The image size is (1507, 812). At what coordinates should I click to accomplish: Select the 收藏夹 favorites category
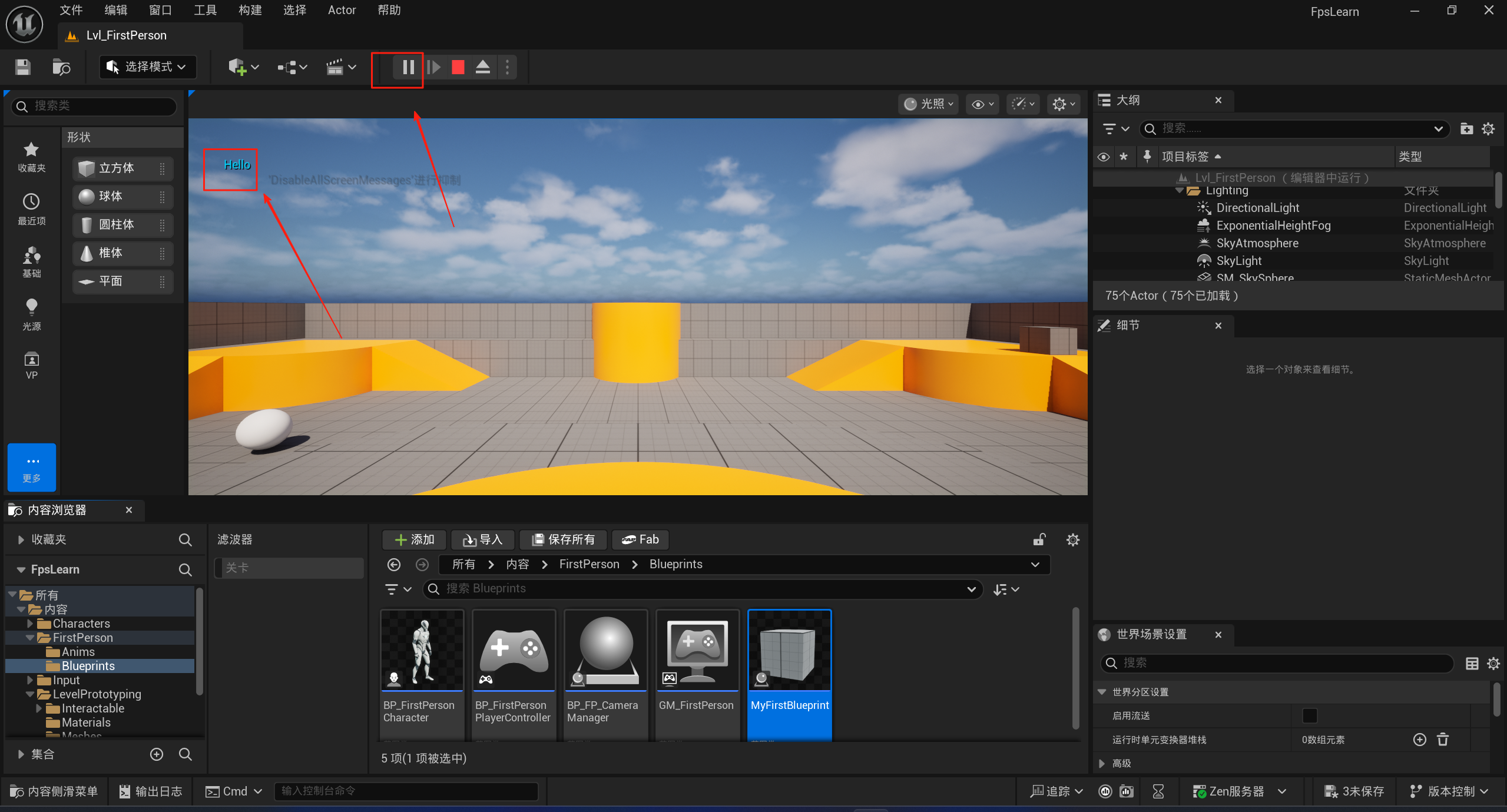[31, 157]
